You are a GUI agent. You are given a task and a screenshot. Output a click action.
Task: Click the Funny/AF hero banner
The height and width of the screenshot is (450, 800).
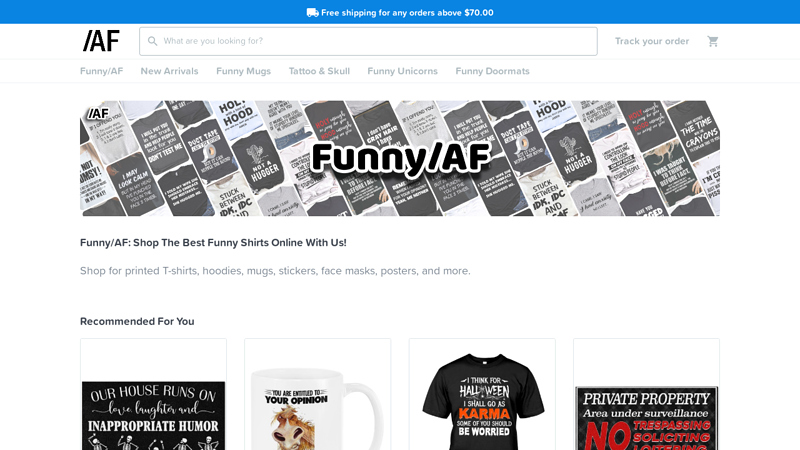point(400,158)
